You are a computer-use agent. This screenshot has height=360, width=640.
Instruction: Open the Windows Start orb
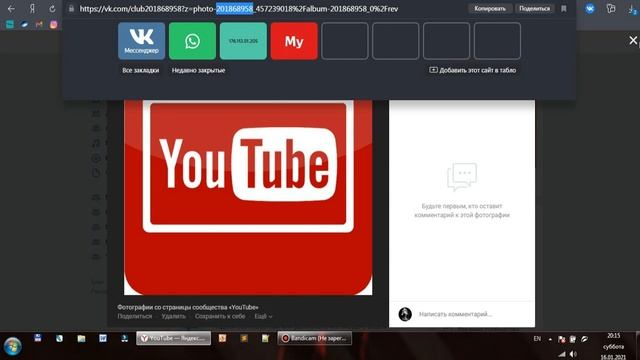pyautogui.click(x=13, y=346)
